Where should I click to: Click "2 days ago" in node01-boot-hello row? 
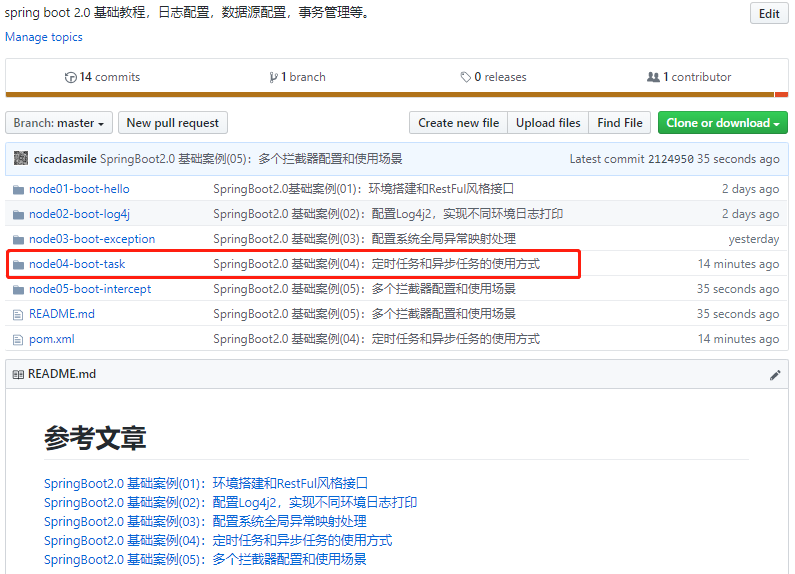[x=750, y=189]
